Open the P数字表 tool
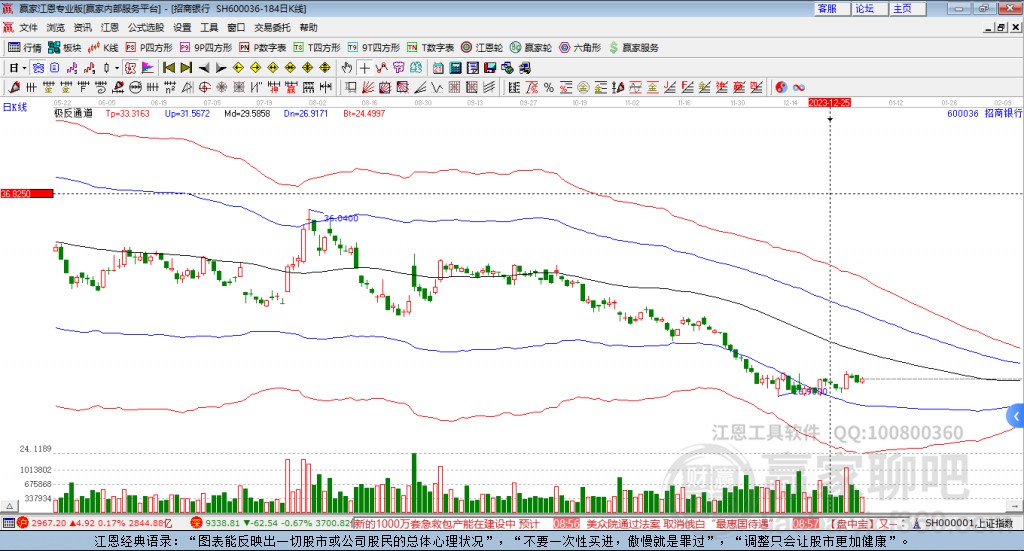Screen dimensions: 1024x551 [x=263, y=48]
